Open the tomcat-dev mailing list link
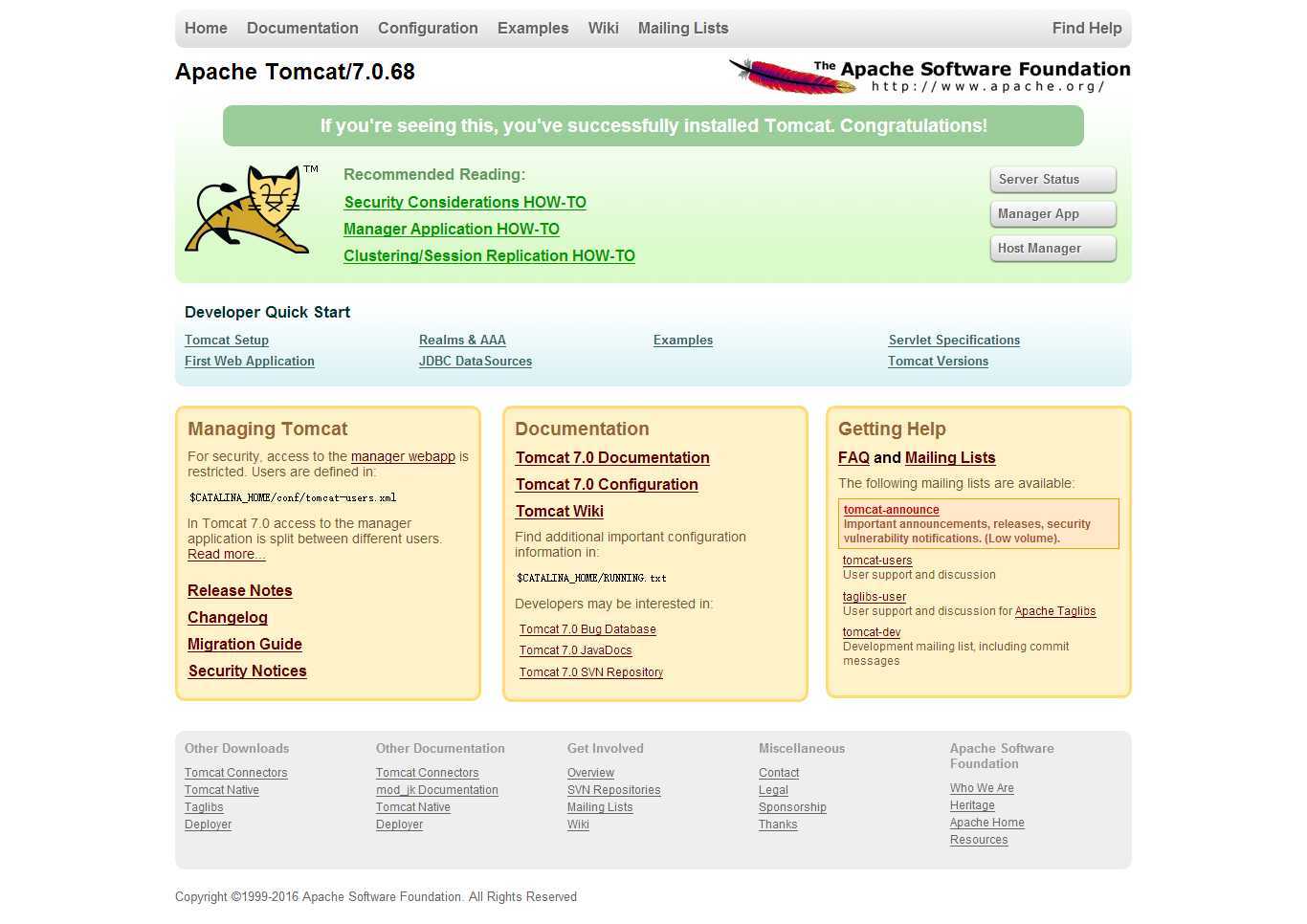1307x924 pixels. pos(872,633)
